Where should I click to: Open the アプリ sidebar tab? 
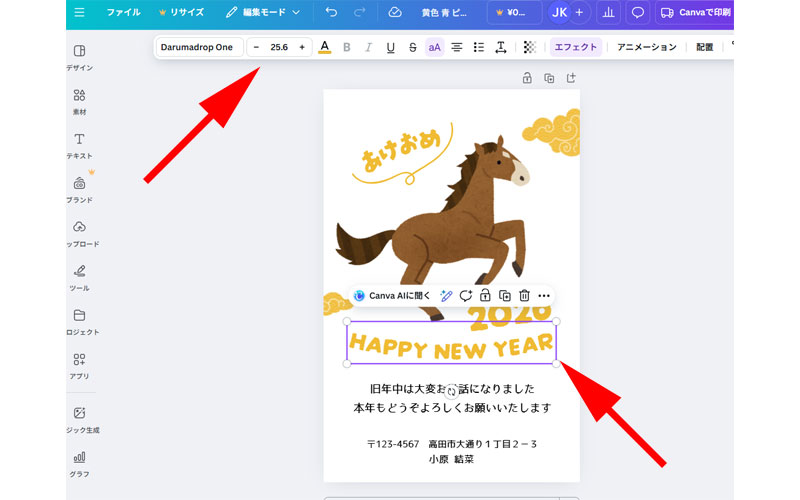point(80,366)
